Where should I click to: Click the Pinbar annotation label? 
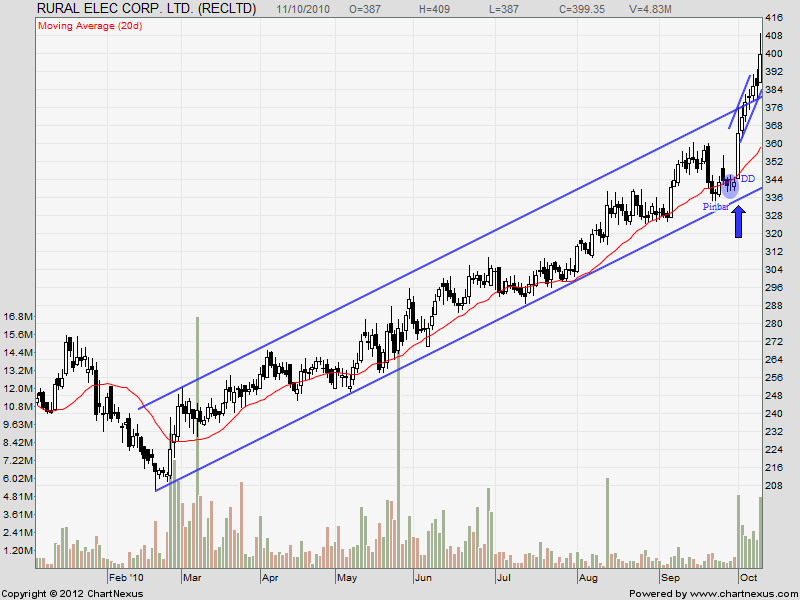pyautogui.click(x=715, y=207)
